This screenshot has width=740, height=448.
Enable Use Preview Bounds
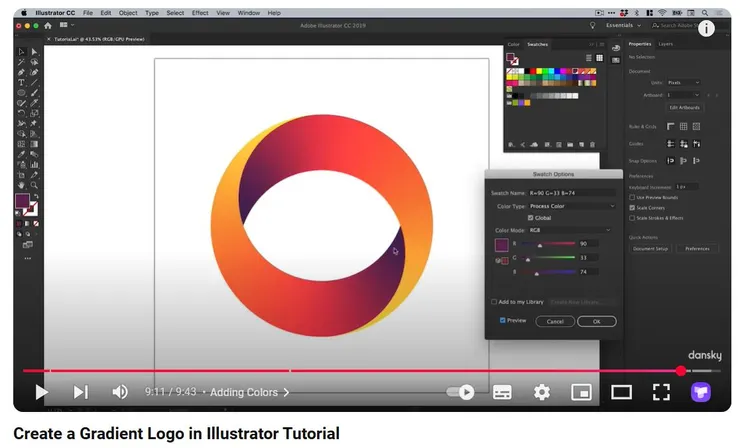point(632,197)
